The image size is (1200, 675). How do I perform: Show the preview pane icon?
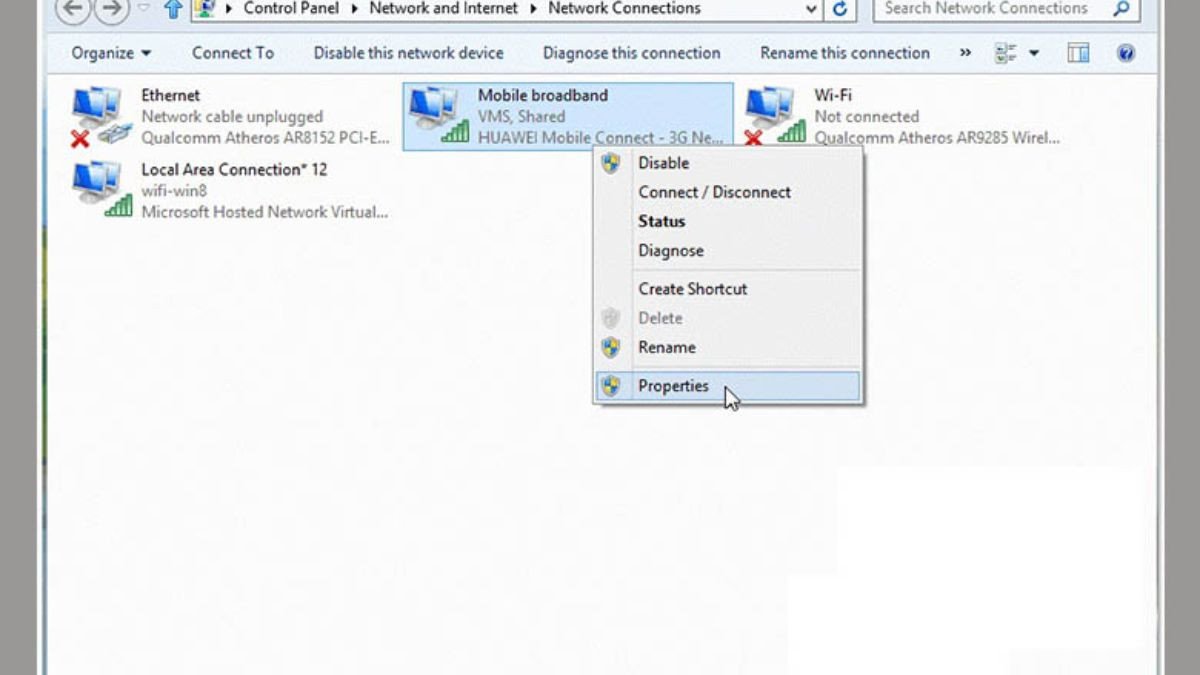click(1078, 53)
